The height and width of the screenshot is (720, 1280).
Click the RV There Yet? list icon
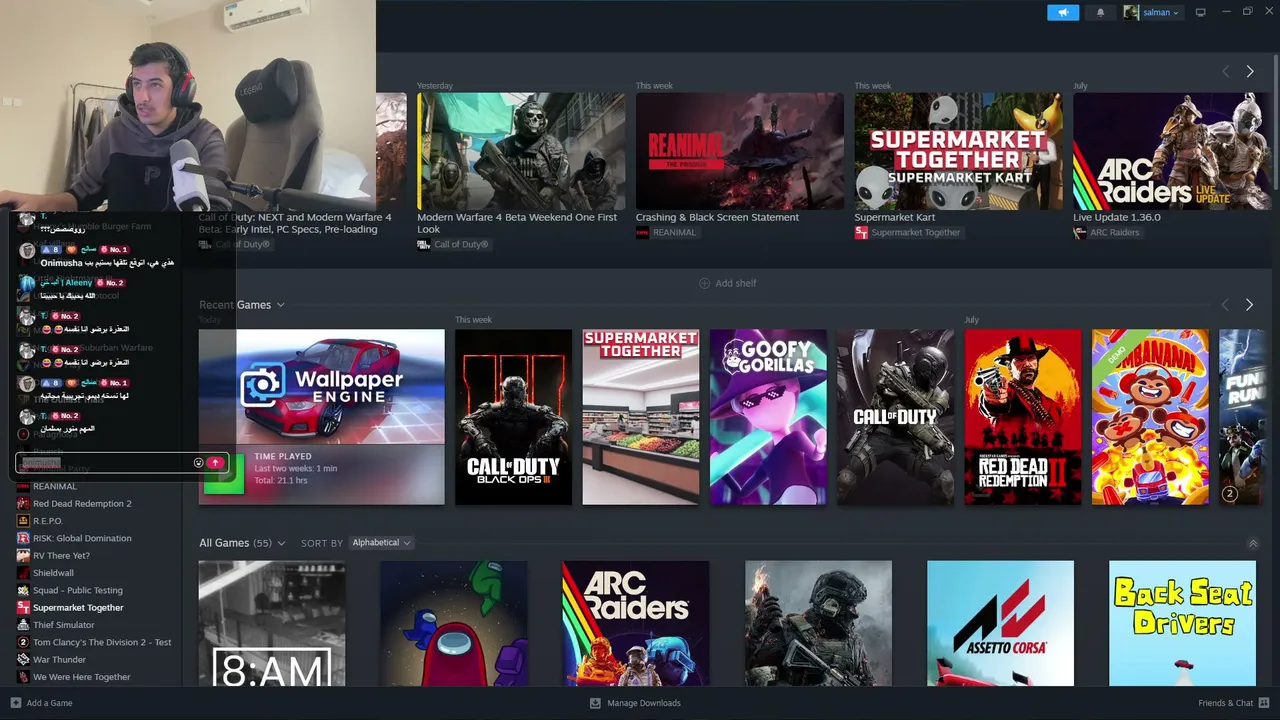coord(23,556)
